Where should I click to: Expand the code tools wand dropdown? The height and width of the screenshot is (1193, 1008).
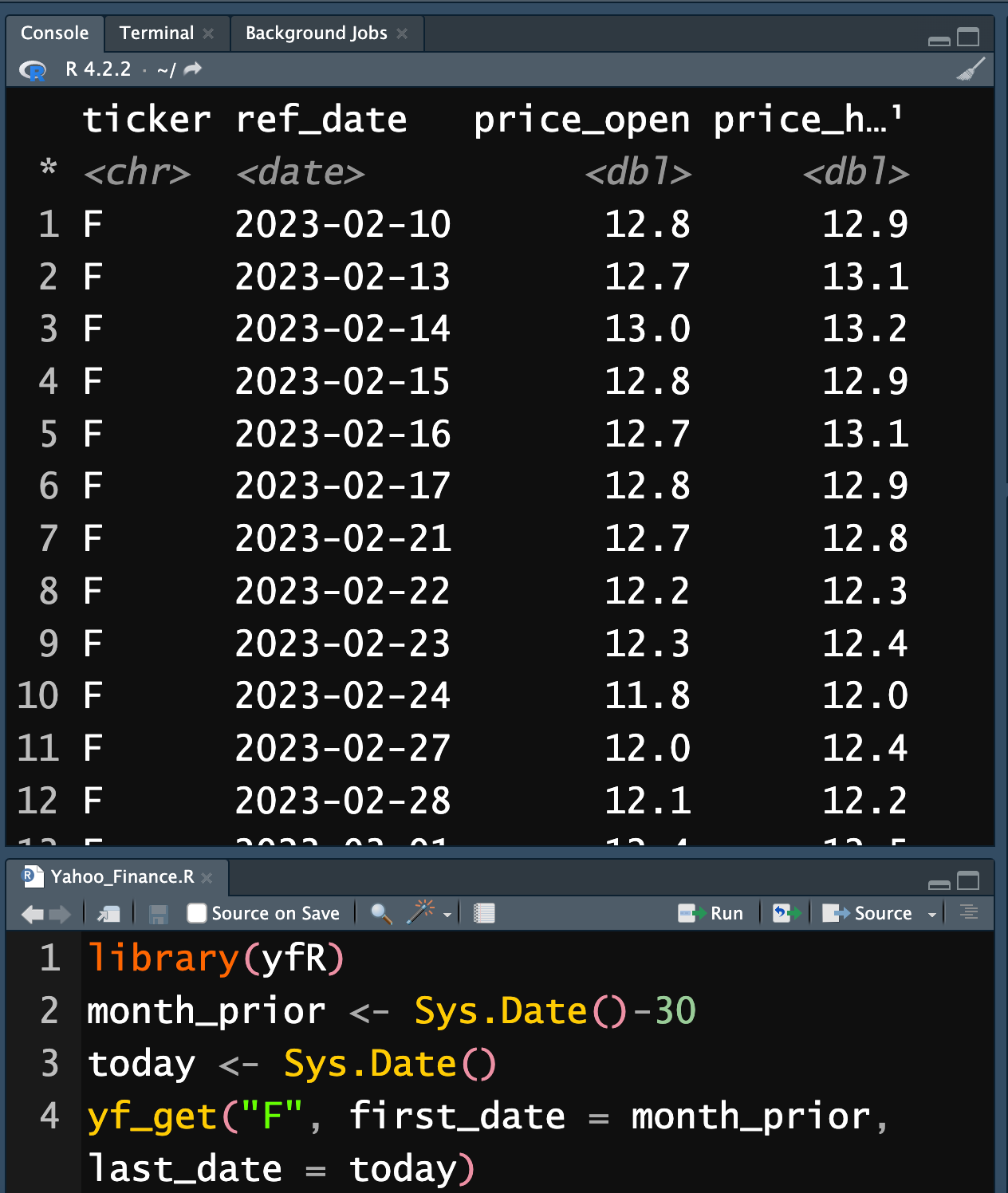(x=447, y=915)
